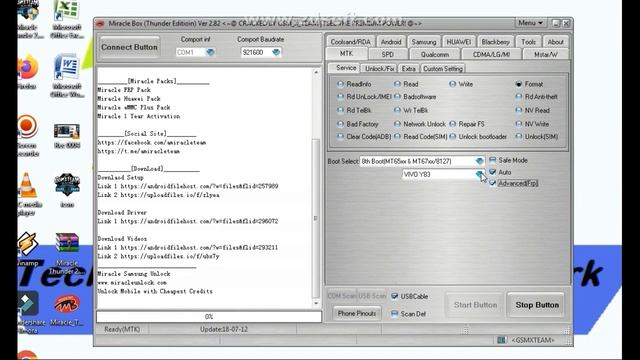
Task: Click the Connect Button
Action: point(129,47)
